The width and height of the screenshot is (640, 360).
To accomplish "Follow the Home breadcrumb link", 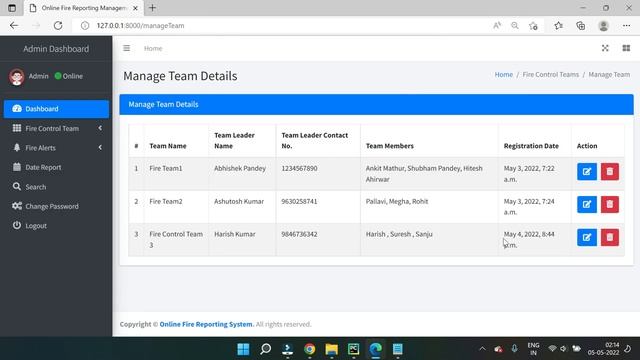I will coord(504,74).
